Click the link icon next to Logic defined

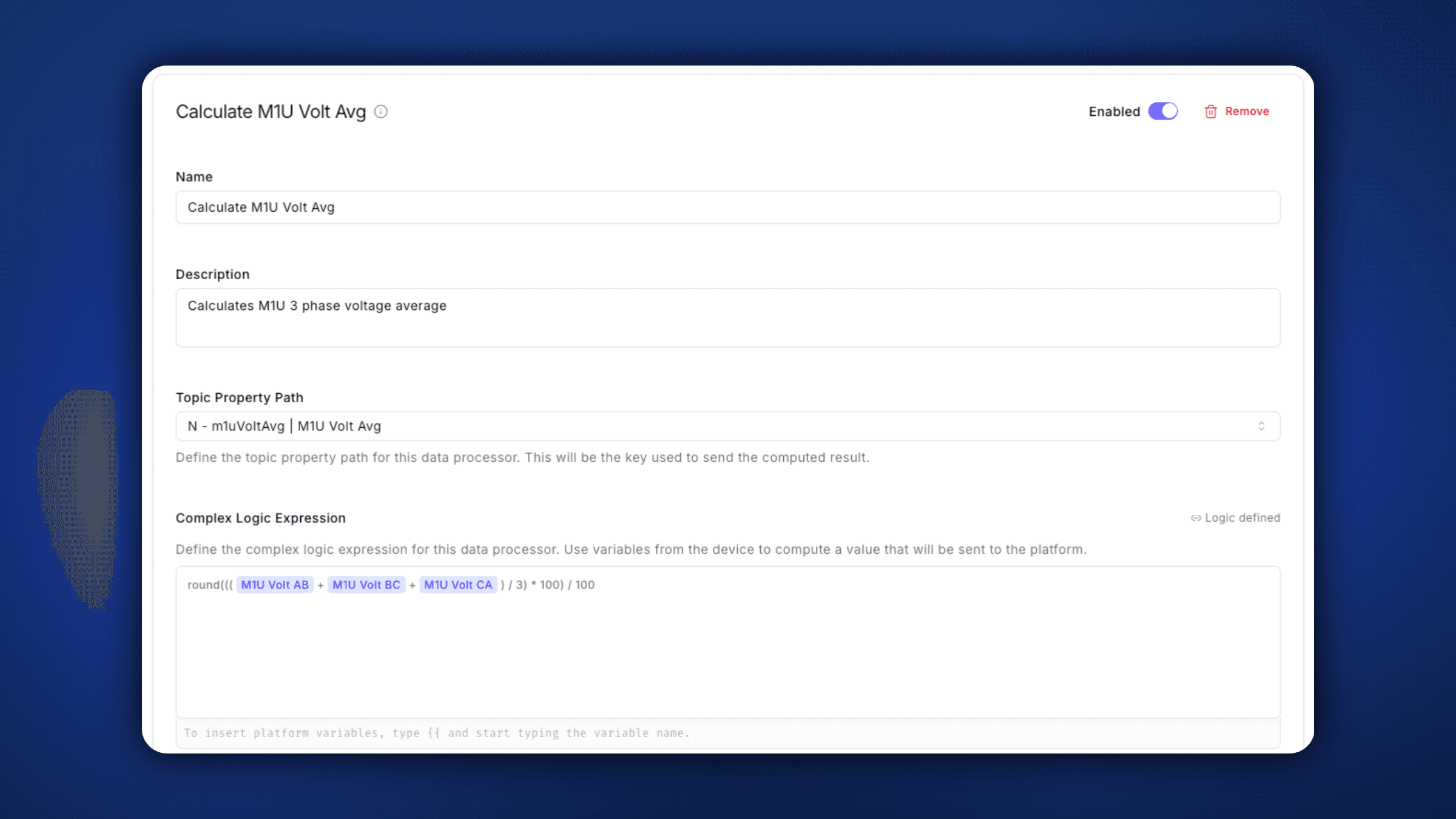[x=1195, y=518]
